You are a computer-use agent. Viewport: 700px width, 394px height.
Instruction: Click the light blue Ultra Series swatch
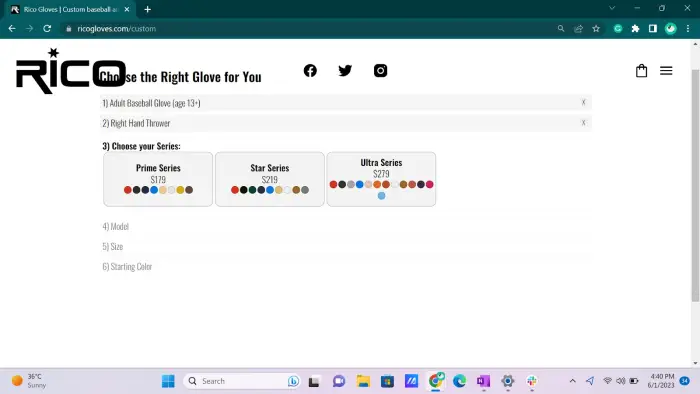381,196
